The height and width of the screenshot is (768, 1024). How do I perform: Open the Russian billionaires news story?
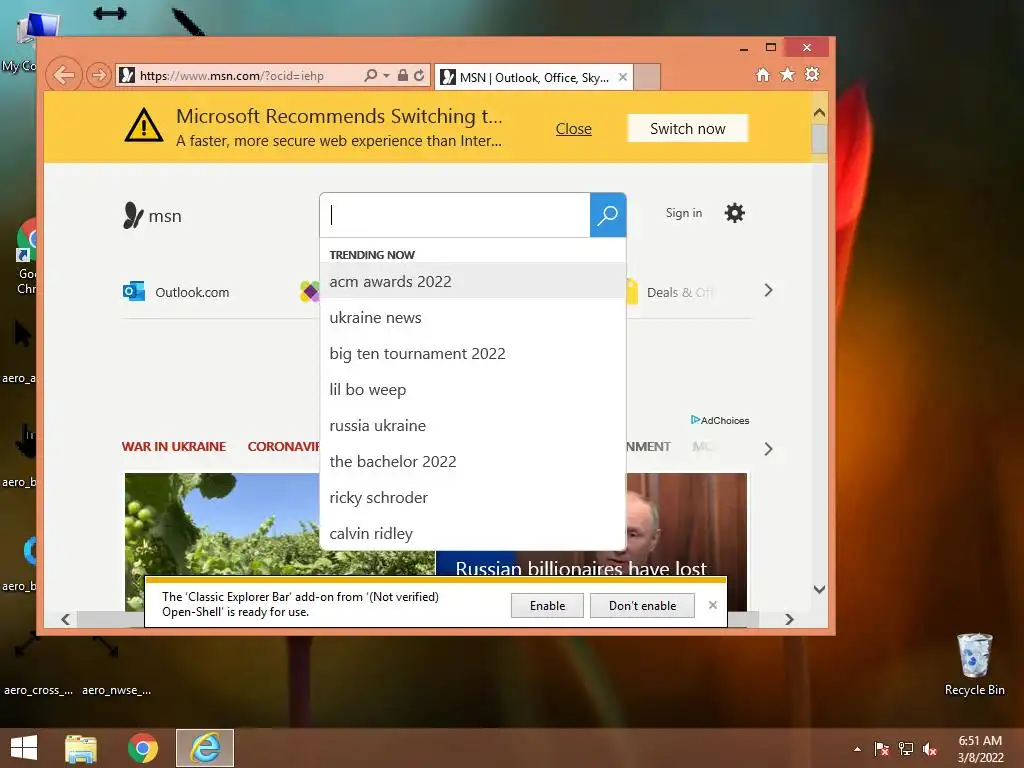click(x=581, y=568)
